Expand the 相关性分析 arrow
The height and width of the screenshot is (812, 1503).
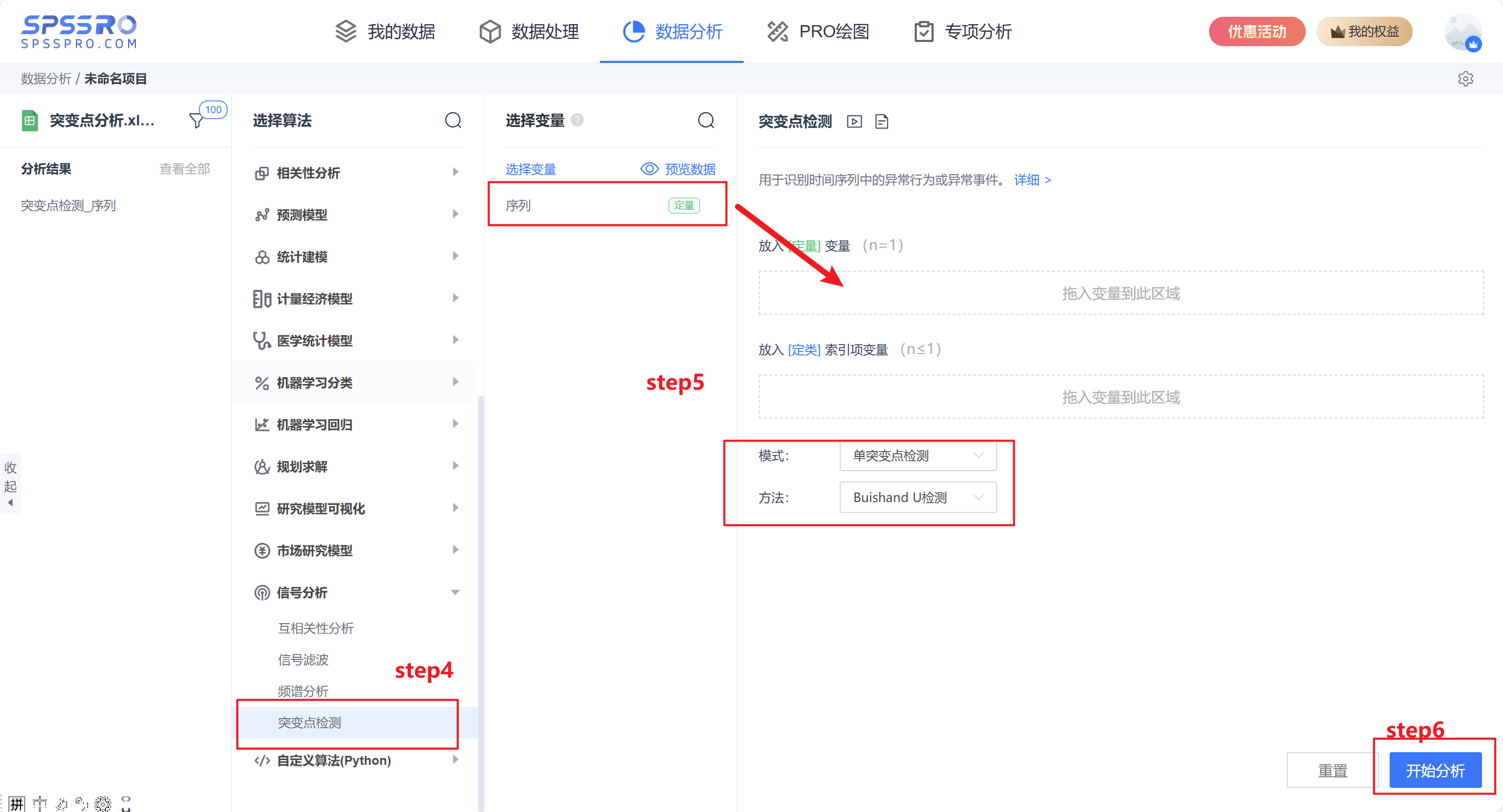click(x=455, y=172)
